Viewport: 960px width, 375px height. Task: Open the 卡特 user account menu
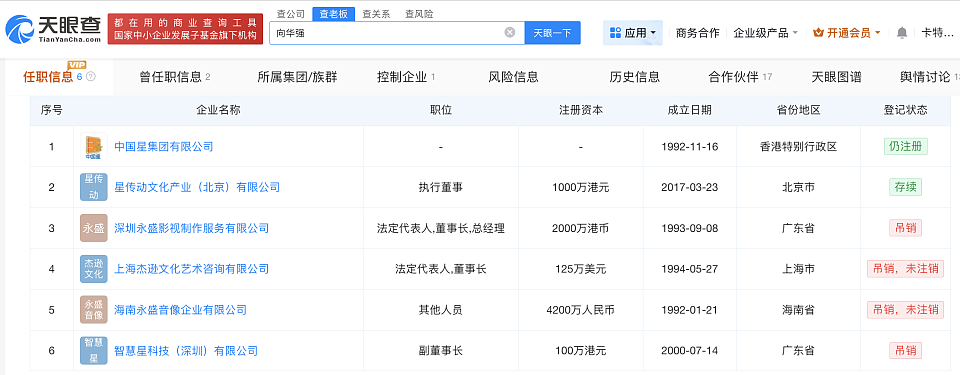coord(937,32)
